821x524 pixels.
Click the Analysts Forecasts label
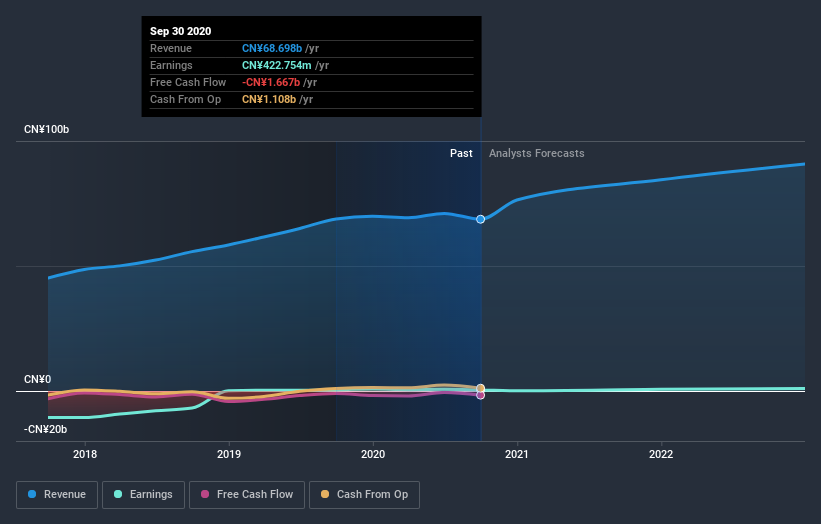pyautogui.click(x=537, y=153)
